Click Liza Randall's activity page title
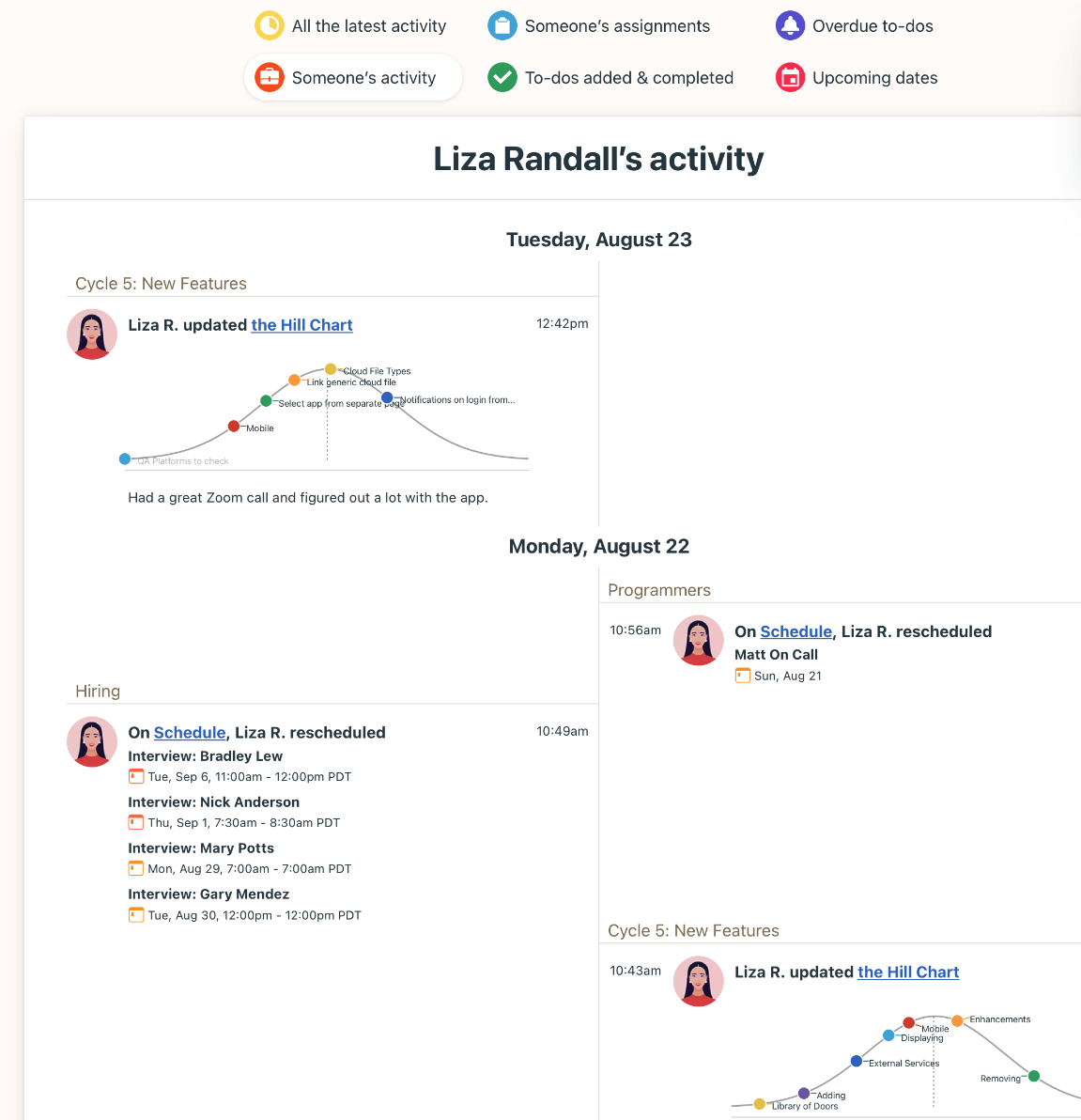Viewport: 1081px width, 1120px height. point(599,159)
